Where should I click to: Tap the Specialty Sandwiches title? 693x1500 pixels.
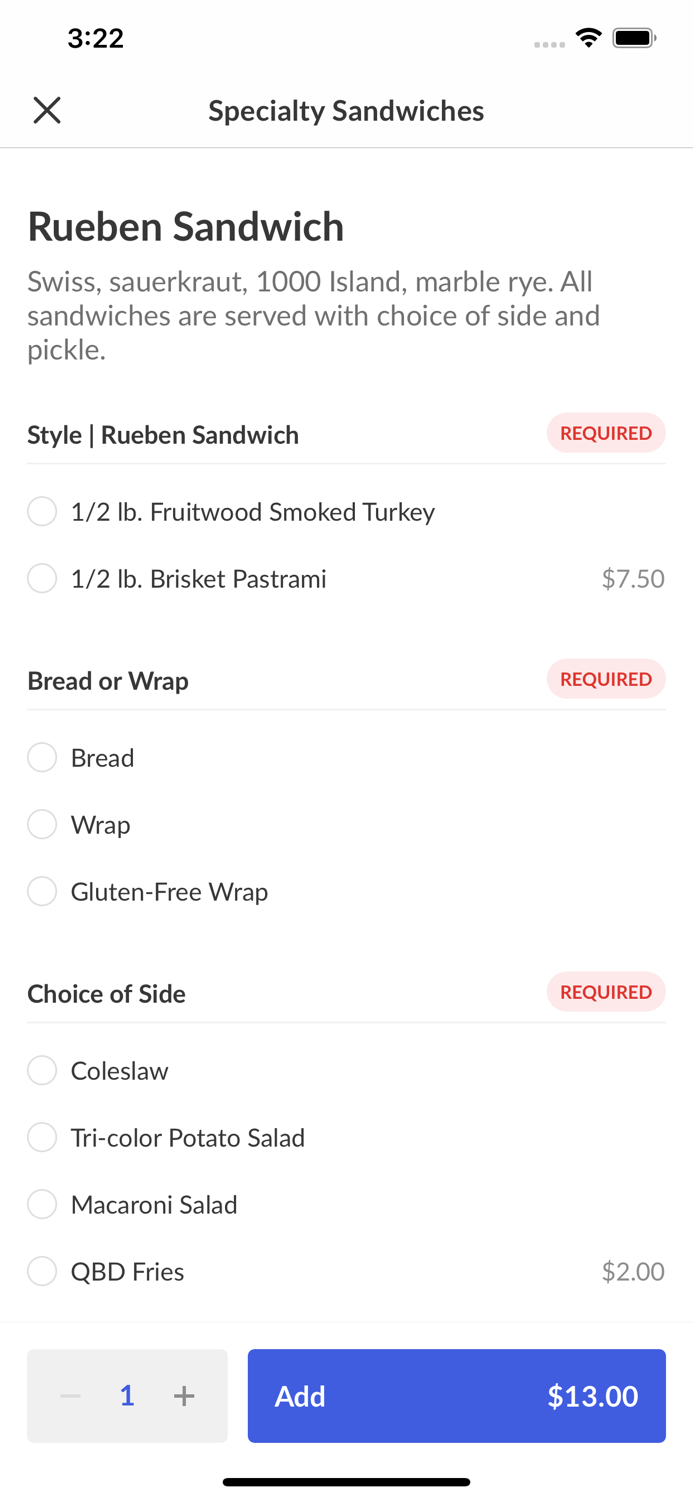(346, 110)
